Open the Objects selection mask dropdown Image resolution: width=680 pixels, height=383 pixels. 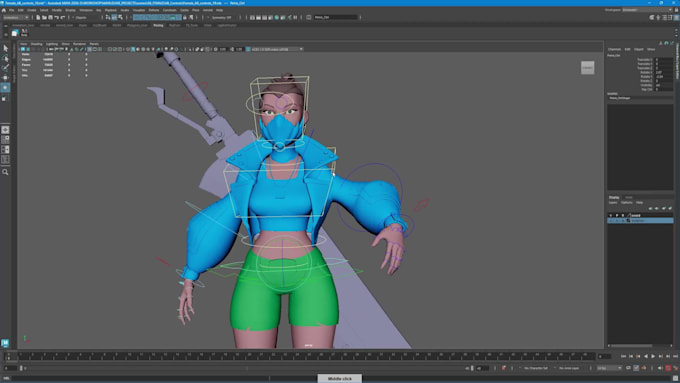coord(86,17)
